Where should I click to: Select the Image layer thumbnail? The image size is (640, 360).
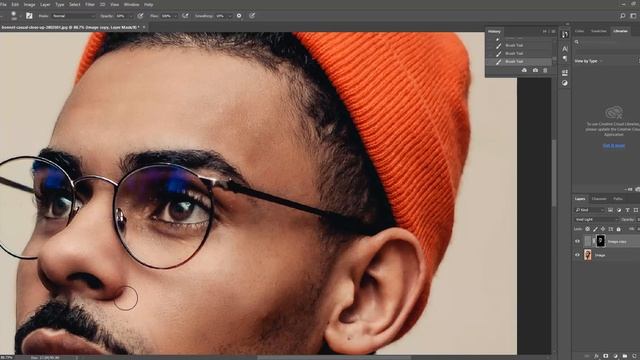587,255
